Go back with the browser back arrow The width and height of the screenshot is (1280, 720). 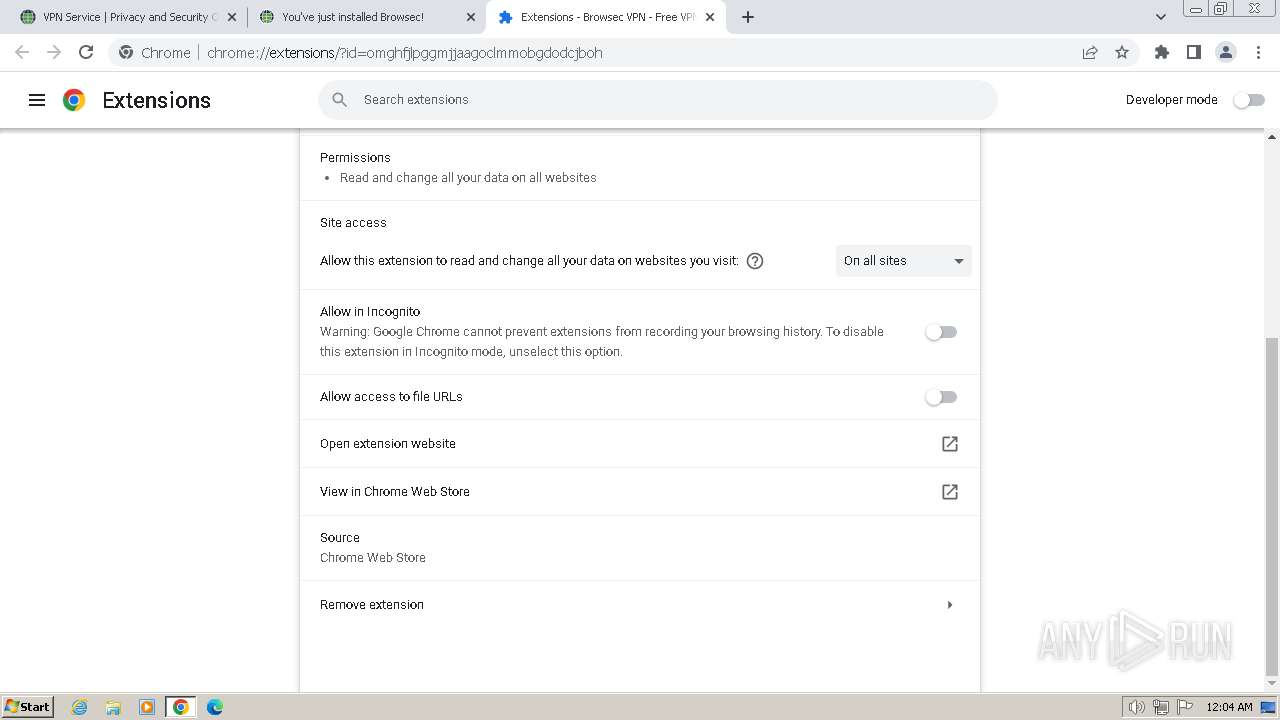click(22, 52)
